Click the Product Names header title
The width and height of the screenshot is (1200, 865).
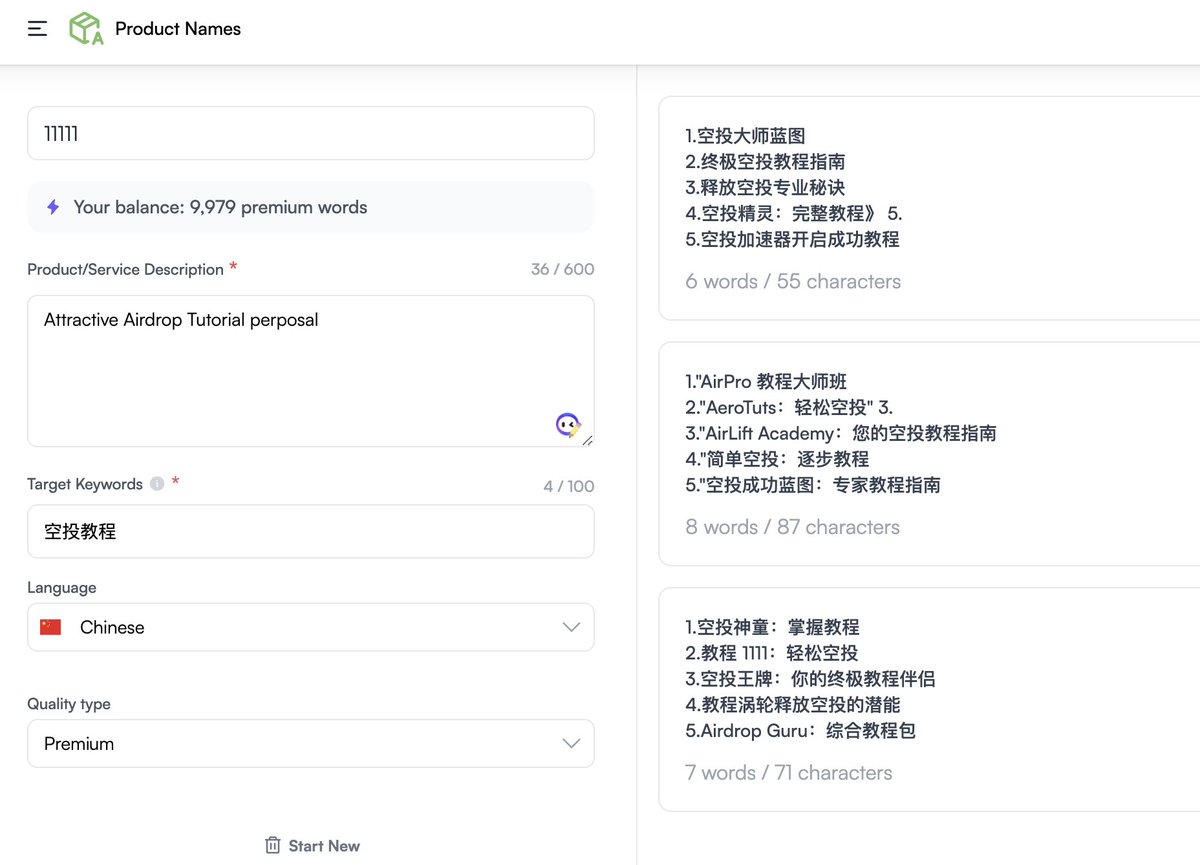pos(178,28)
